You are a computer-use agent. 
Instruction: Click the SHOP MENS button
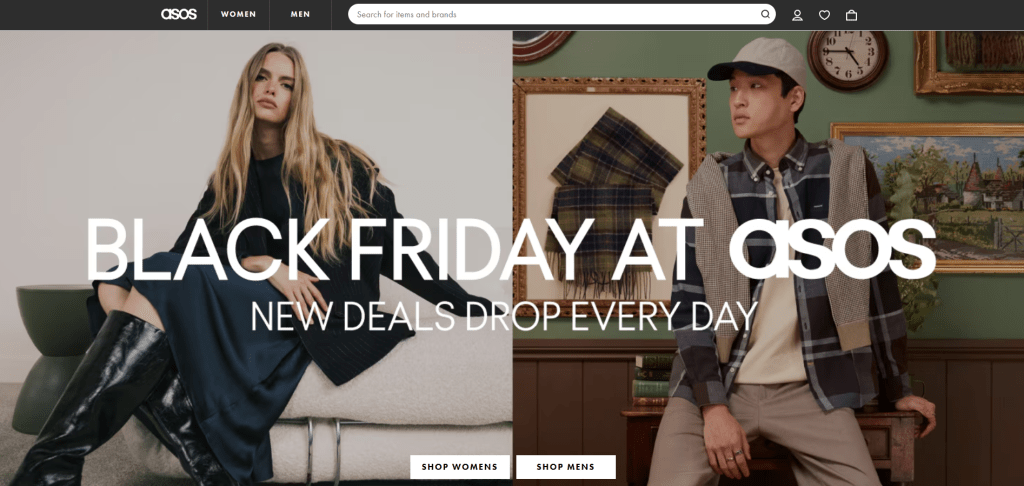tap(566, 467)
